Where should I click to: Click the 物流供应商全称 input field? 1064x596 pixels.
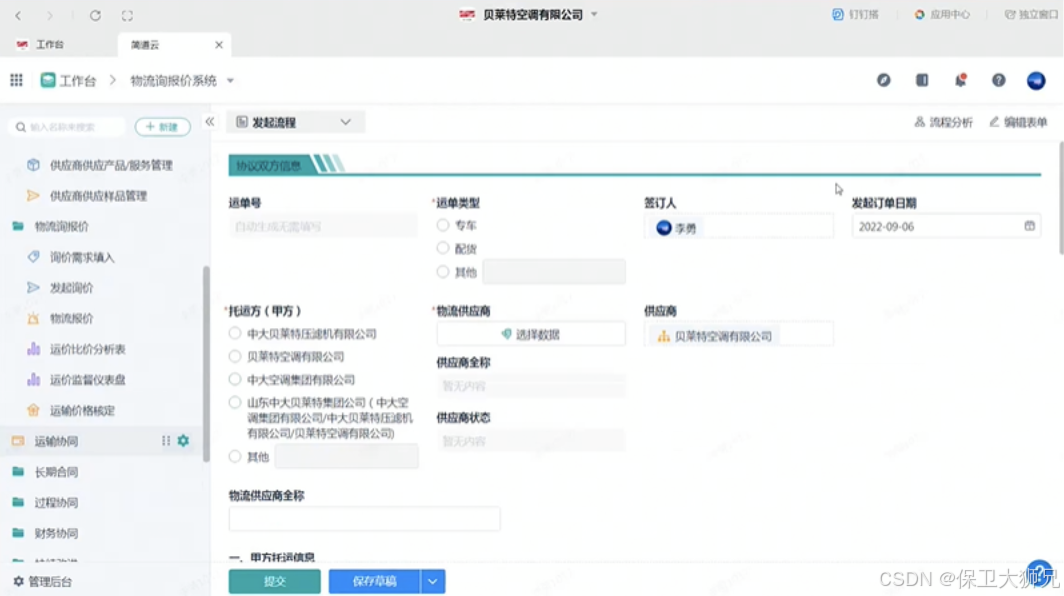(364, 518)
